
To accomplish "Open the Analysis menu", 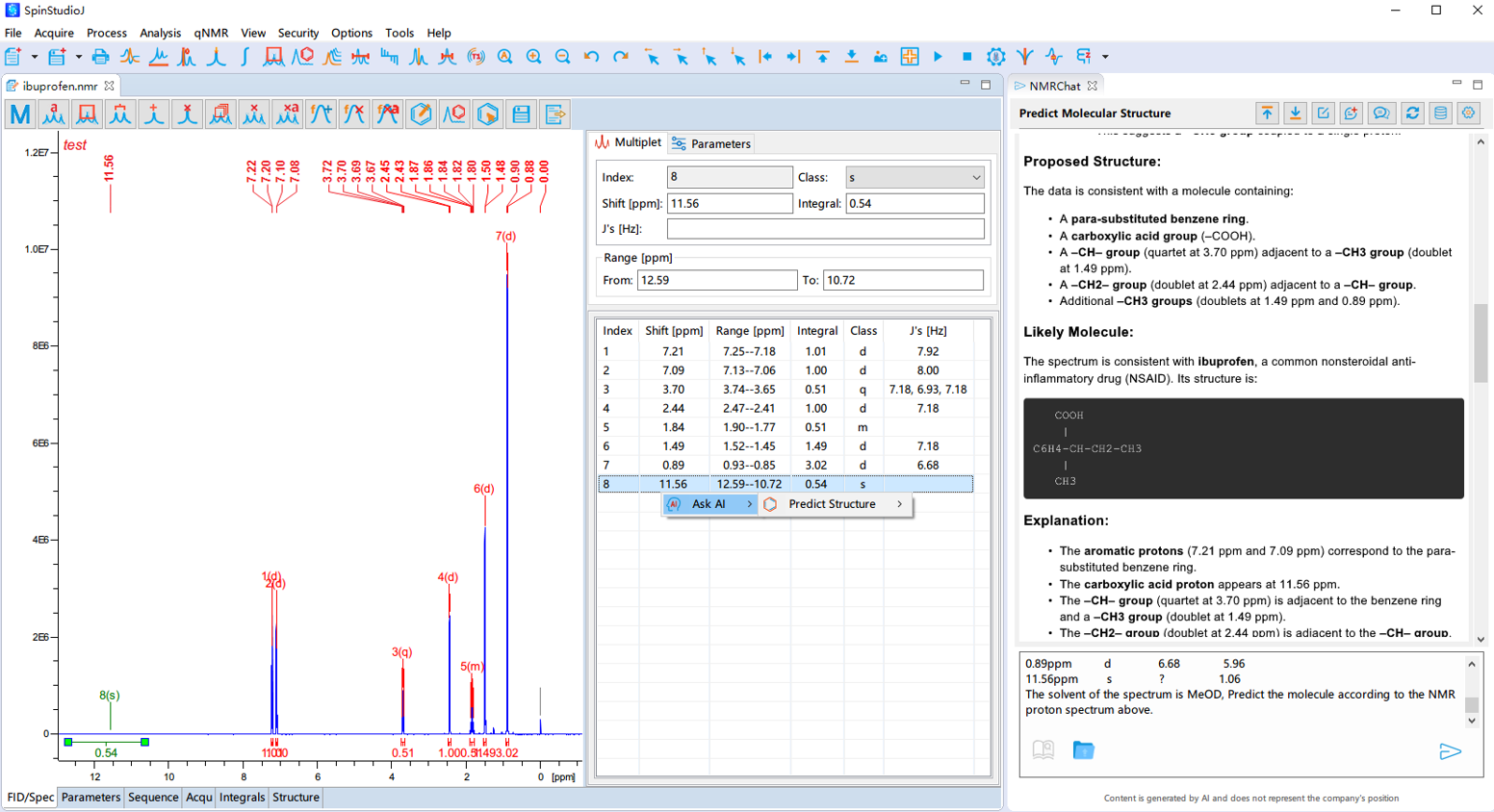I will pos(160,33).
